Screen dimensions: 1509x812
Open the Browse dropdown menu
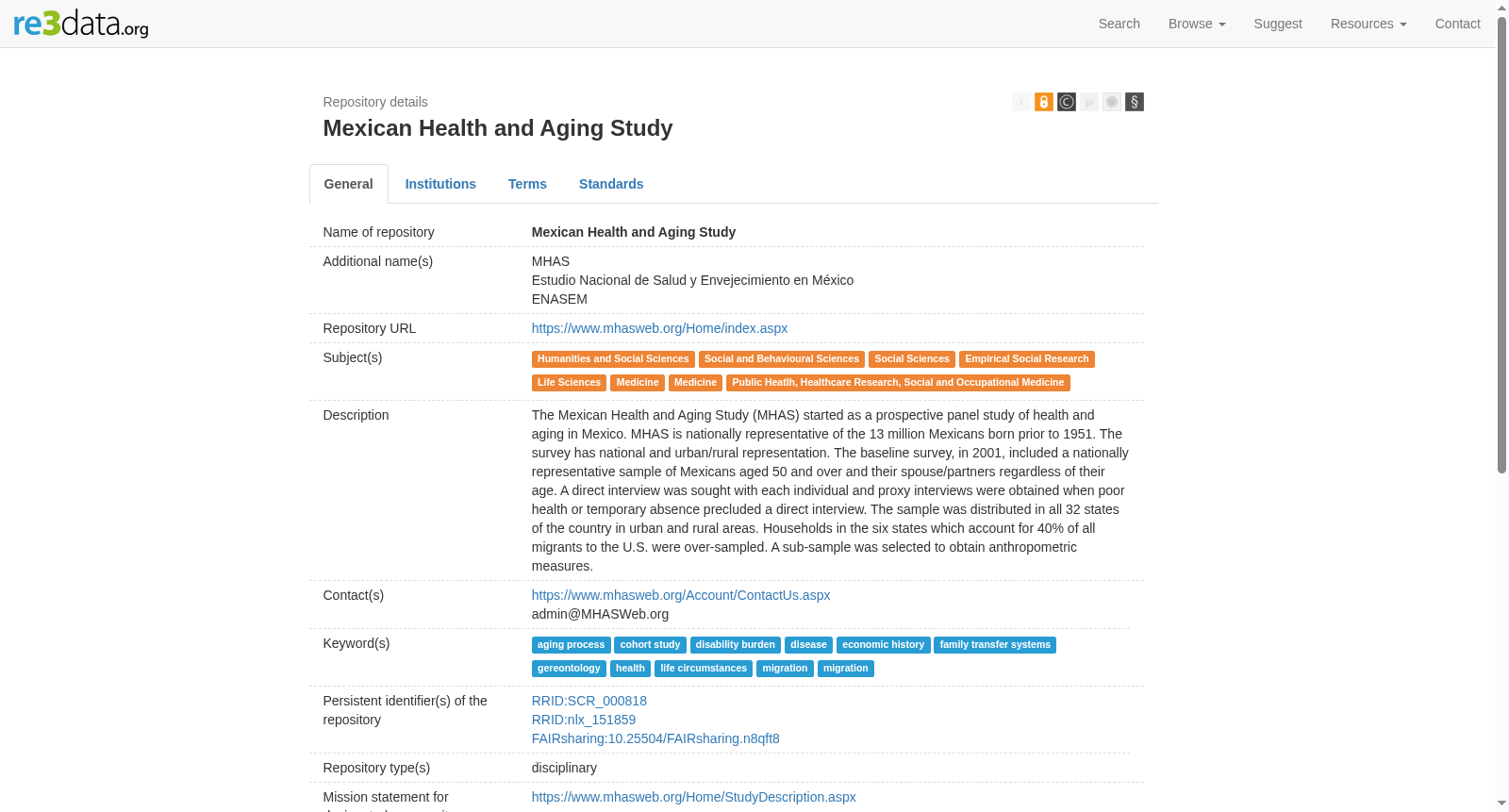(1197, 24)
